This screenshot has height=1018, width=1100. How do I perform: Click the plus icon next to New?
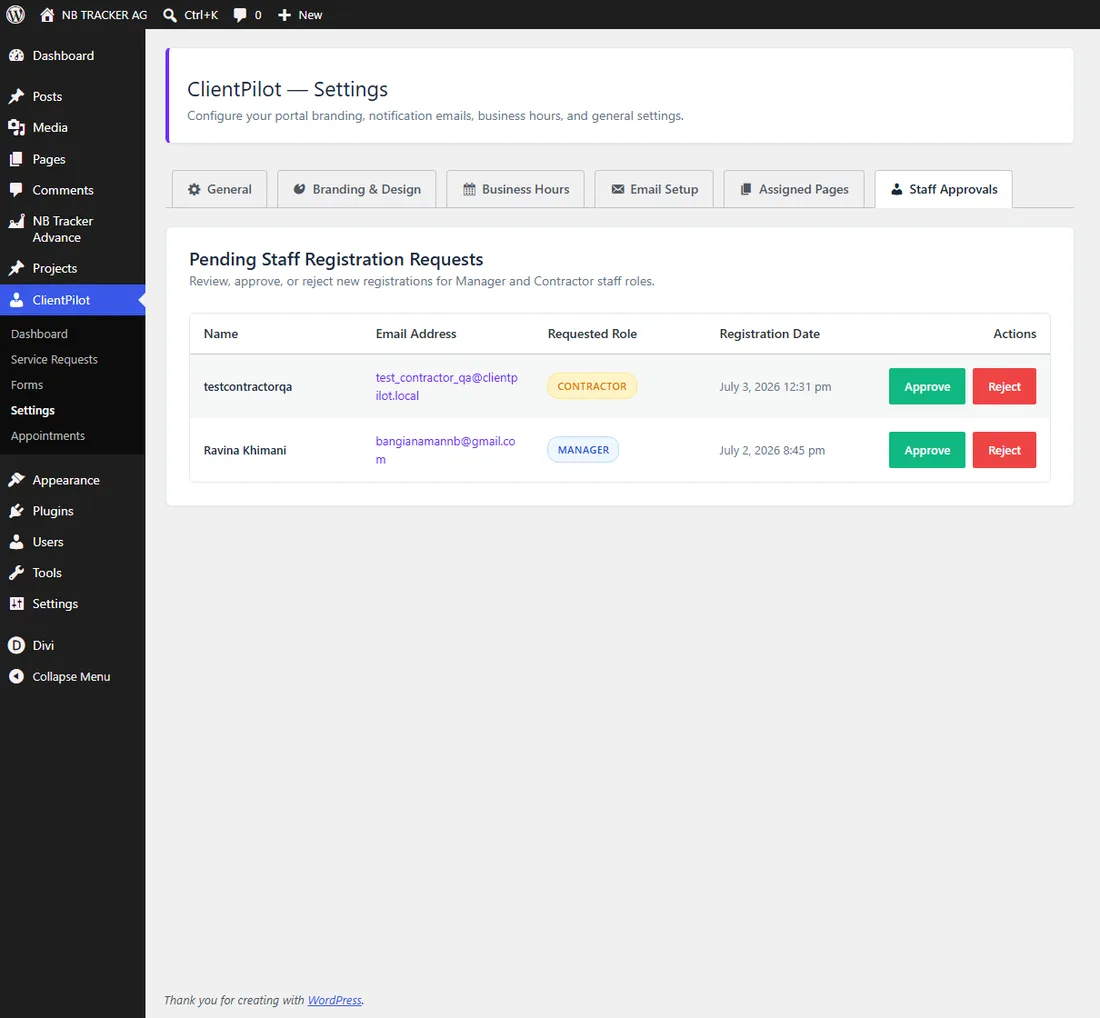[x=284, y=15]
